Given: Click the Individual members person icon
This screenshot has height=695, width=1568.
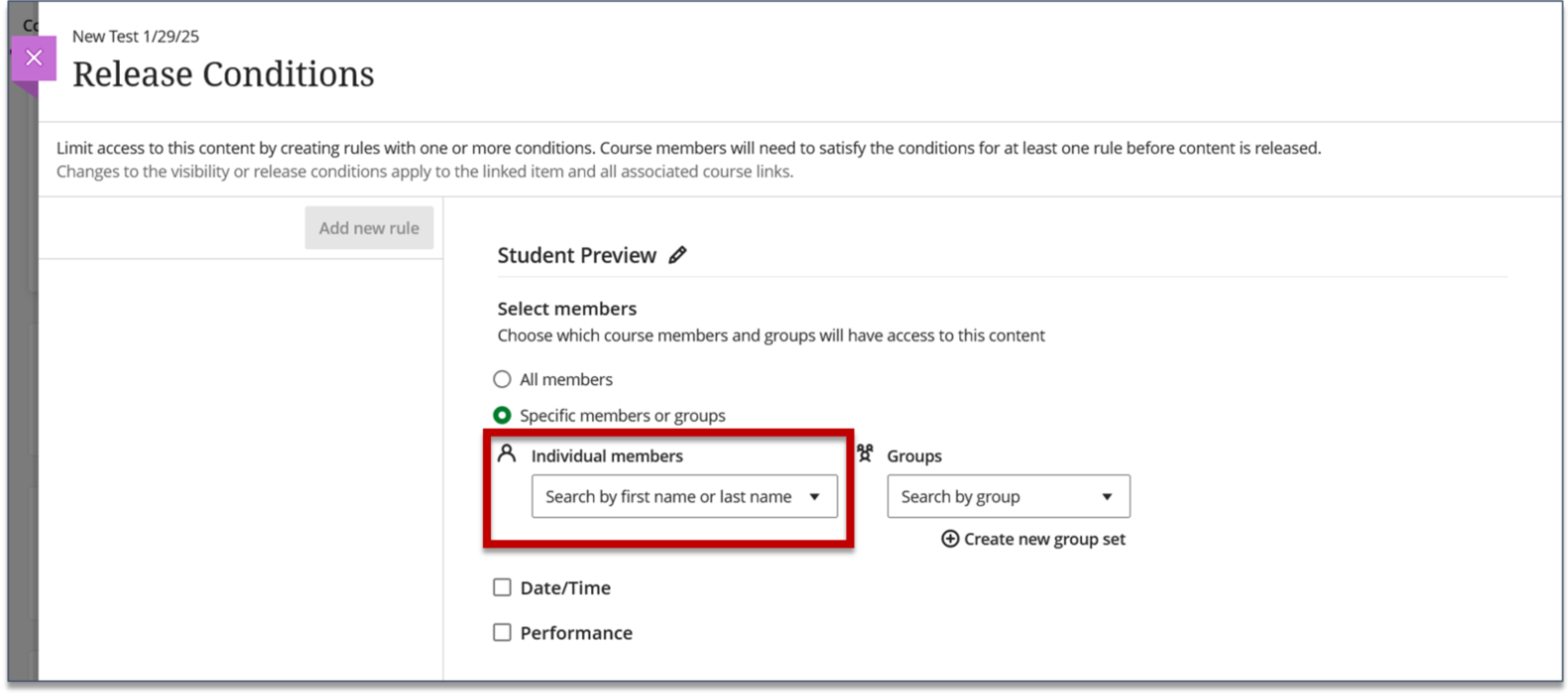Looking at the screenshot, I should tap(507, 454).
